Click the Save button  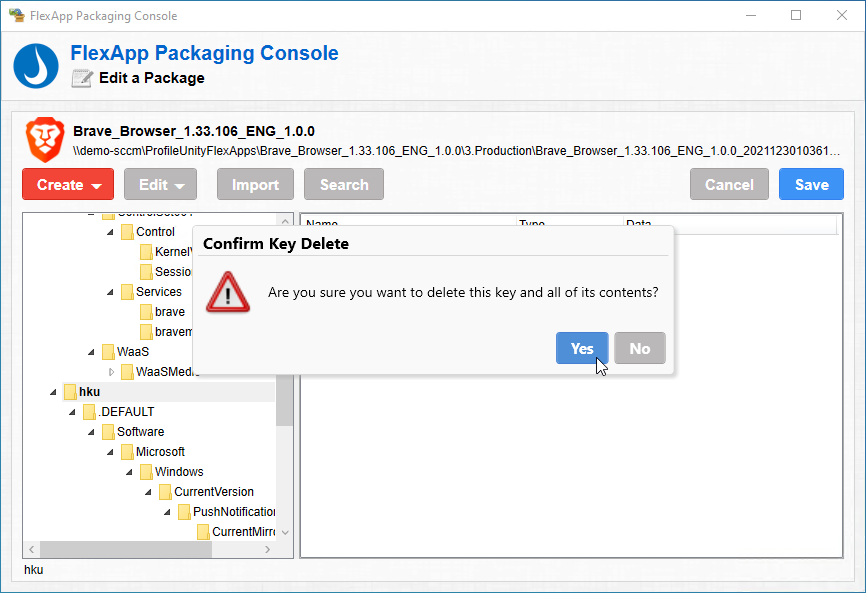(811, 185)
